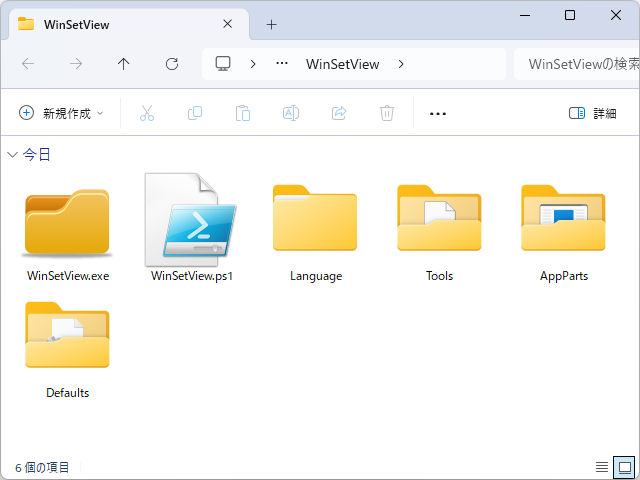Close the WinSetView tab
This screenshot has height=480, width=640.
[x=228, y=24]
